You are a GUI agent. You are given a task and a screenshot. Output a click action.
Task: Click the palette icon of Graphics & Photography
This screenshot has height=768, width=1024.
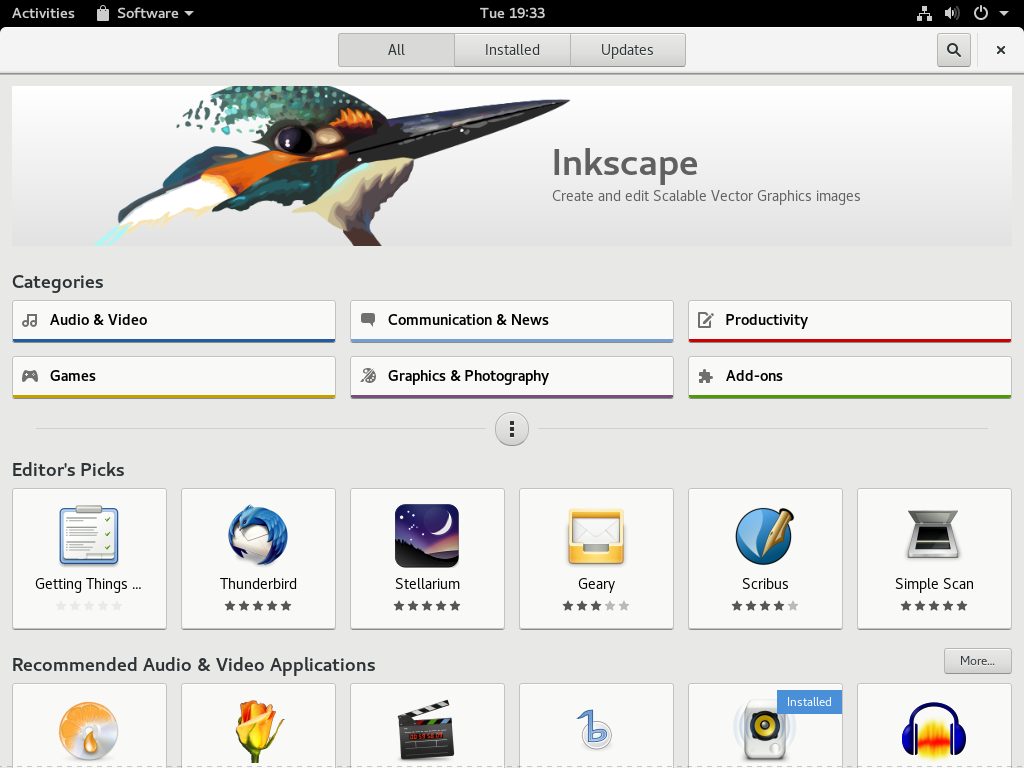(368, 376)
